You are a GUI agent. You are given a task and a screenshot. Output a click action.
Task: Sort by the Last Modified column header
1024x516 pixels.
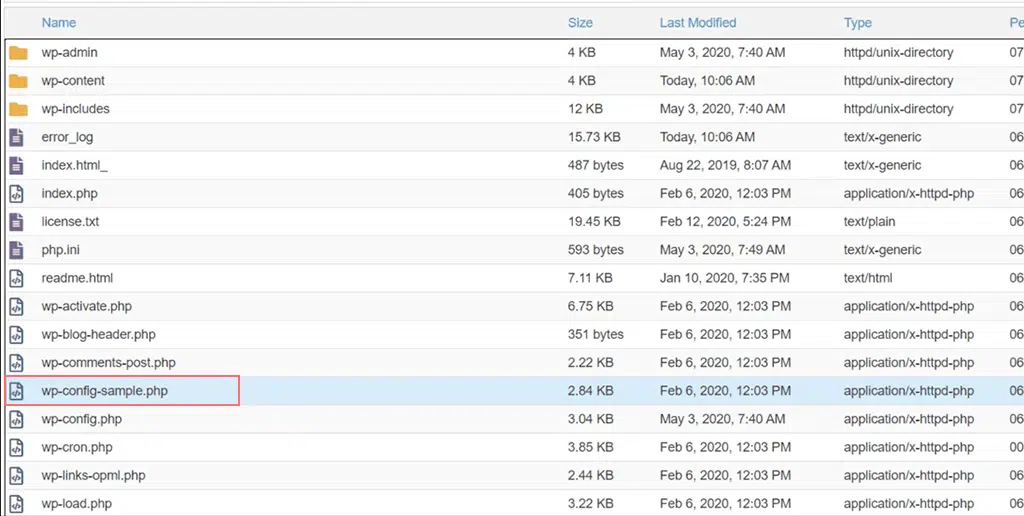pyautogui.click(x=697, y=22)
